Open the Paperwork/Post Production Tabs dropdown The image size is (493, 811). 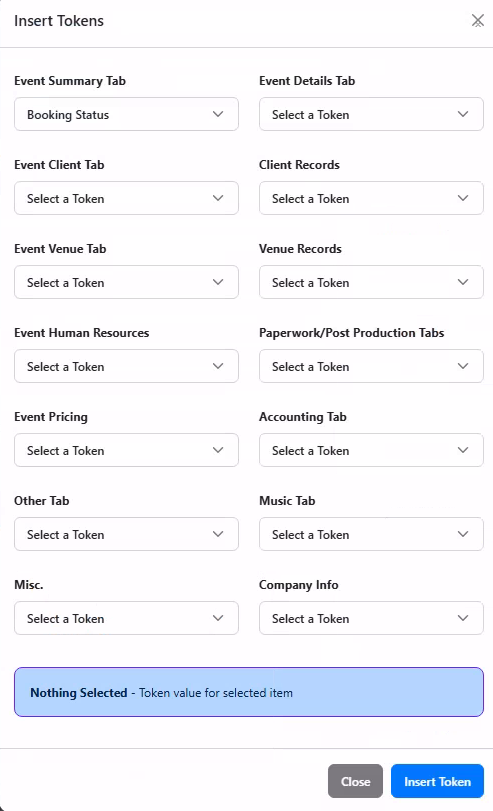(x=371, y=366)
